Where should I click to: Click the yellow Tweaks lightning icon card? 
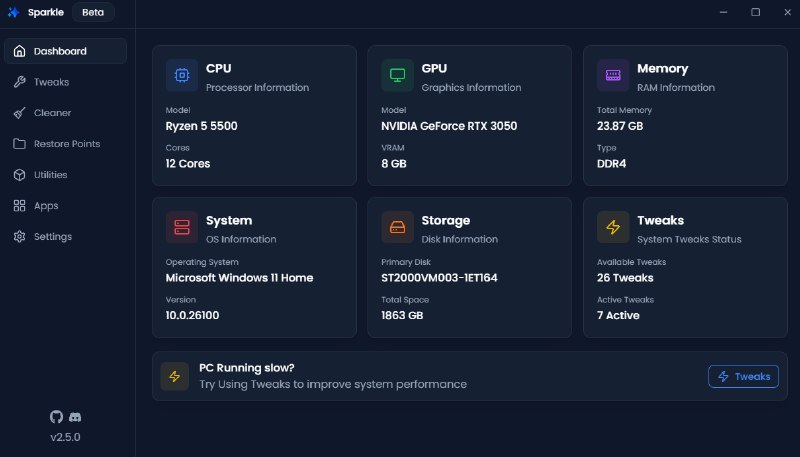[x=613, y=227]
